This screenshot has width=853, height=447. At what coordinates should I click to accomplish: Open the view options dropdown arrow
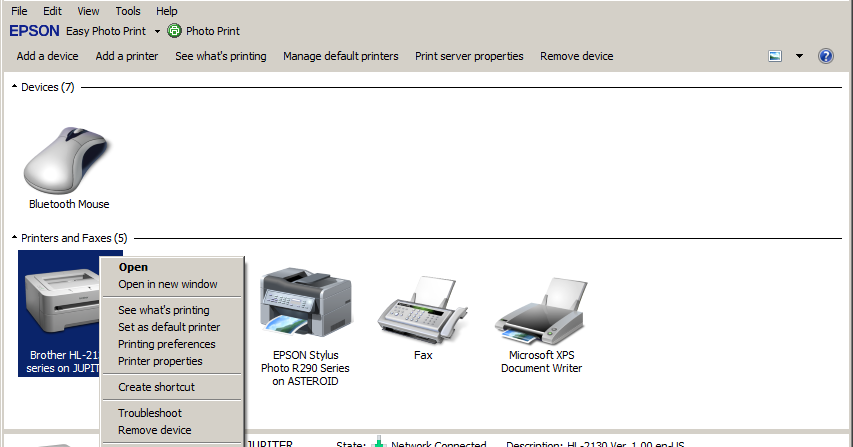pyautogui.click(x=799, y=56)
